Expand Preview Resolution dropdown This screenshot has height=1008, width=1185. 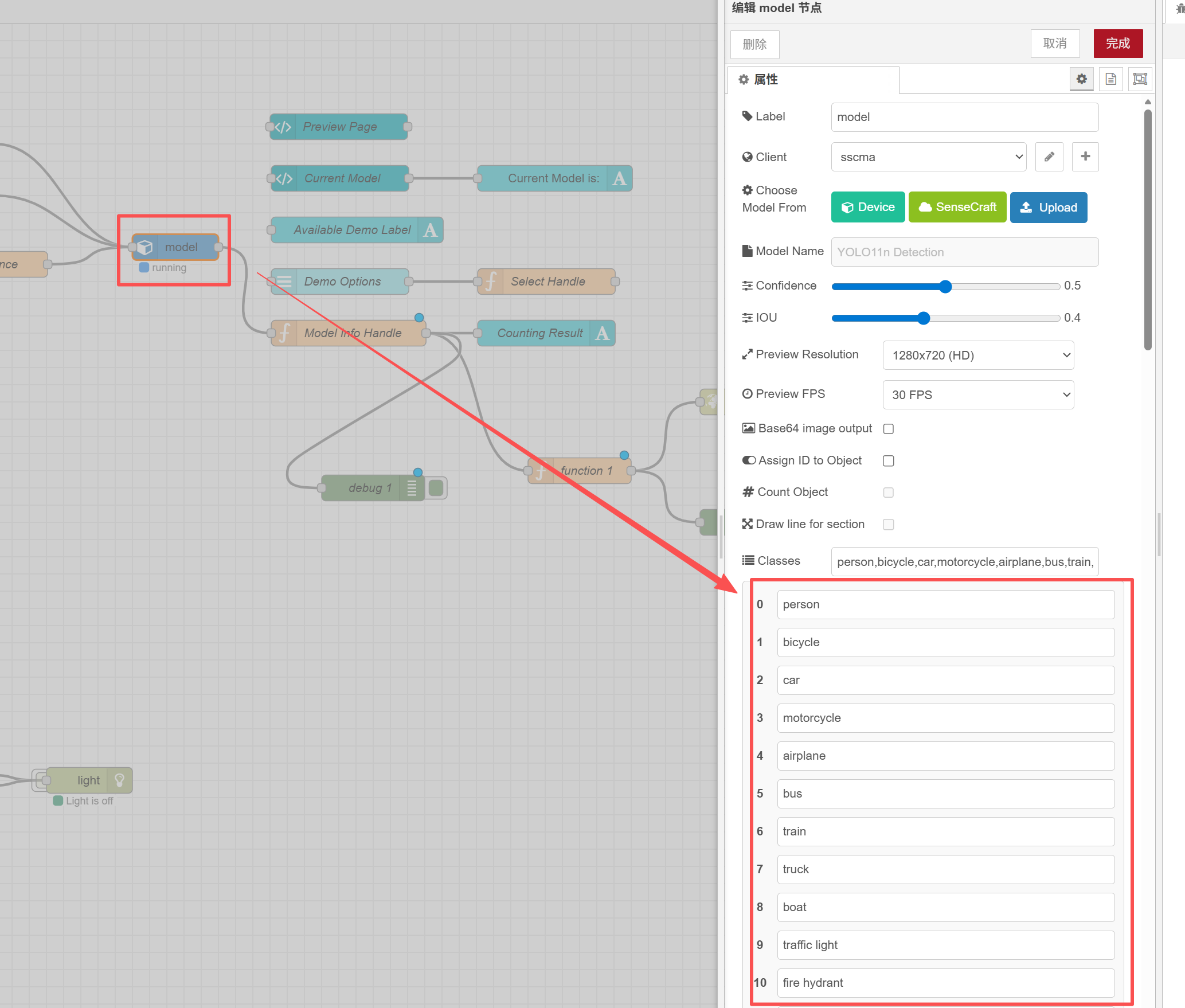(x=977, y=355)
